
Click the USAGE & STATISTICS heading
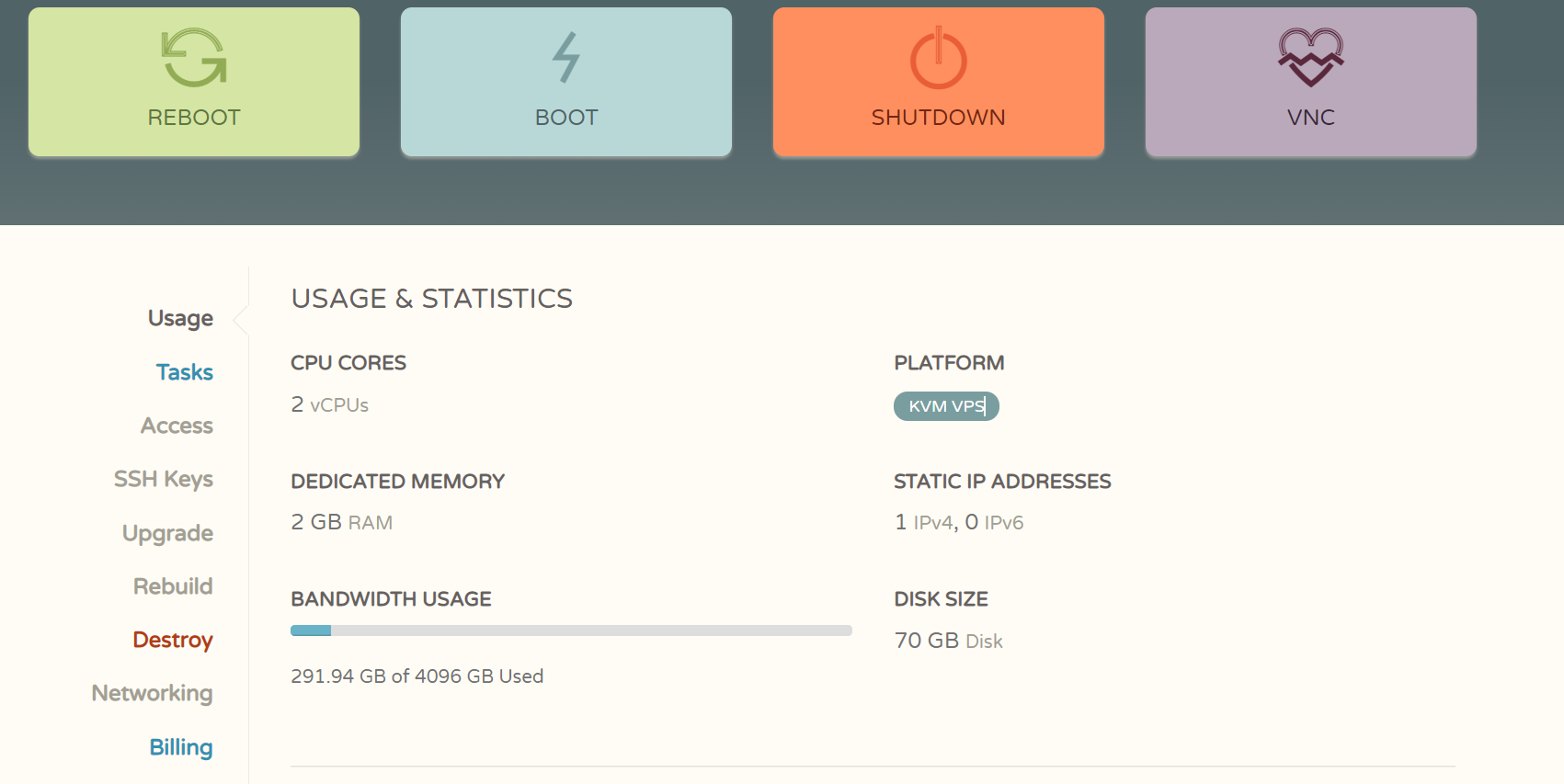coord(431,299)
